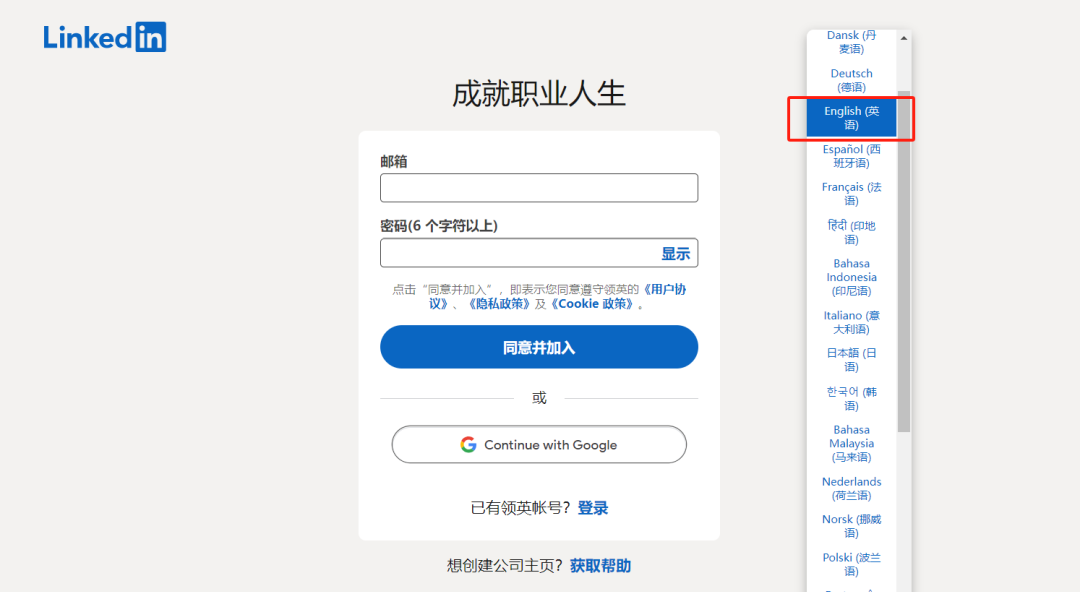Click the LinkedIn logo
This screenshot has height=592, width=1080.
coord(105,37)
